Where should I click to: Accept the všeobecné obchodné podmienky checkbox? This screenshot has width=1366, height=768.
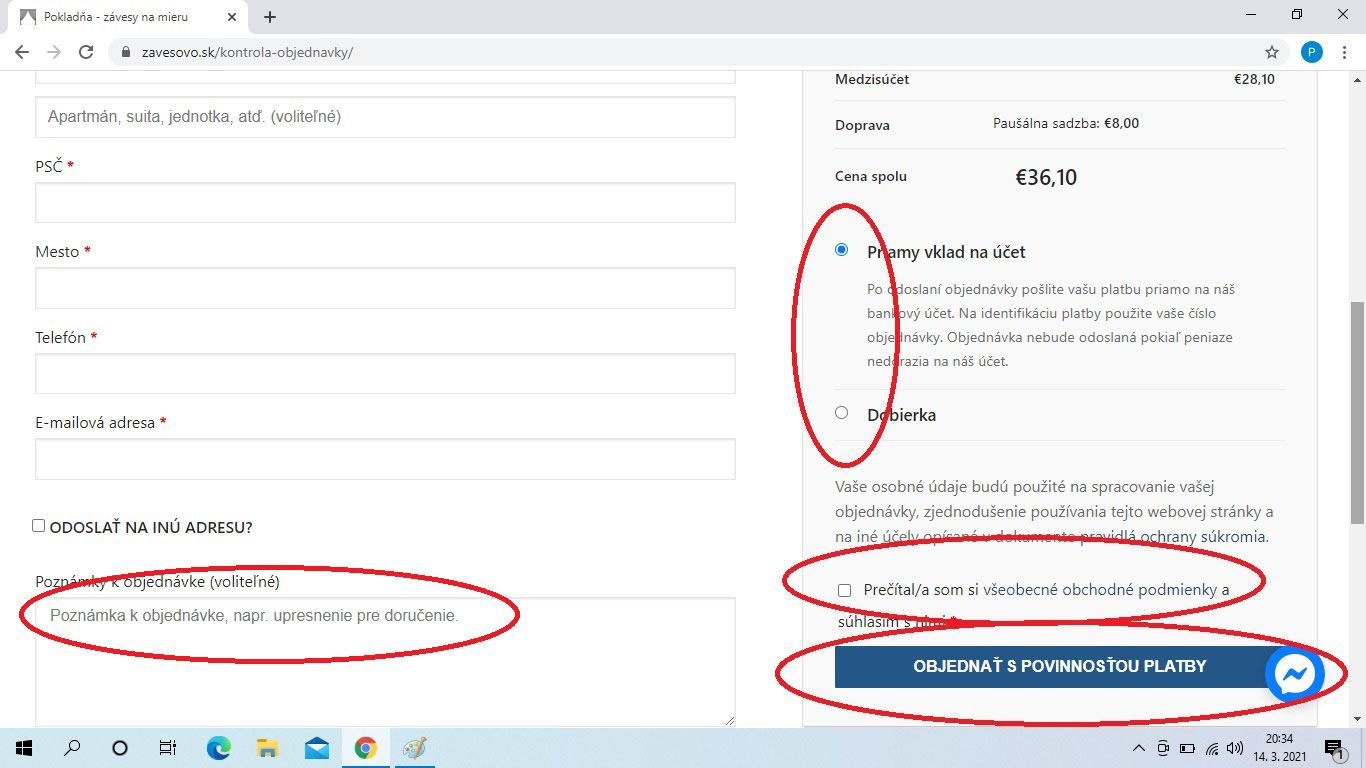coord(845,591)
